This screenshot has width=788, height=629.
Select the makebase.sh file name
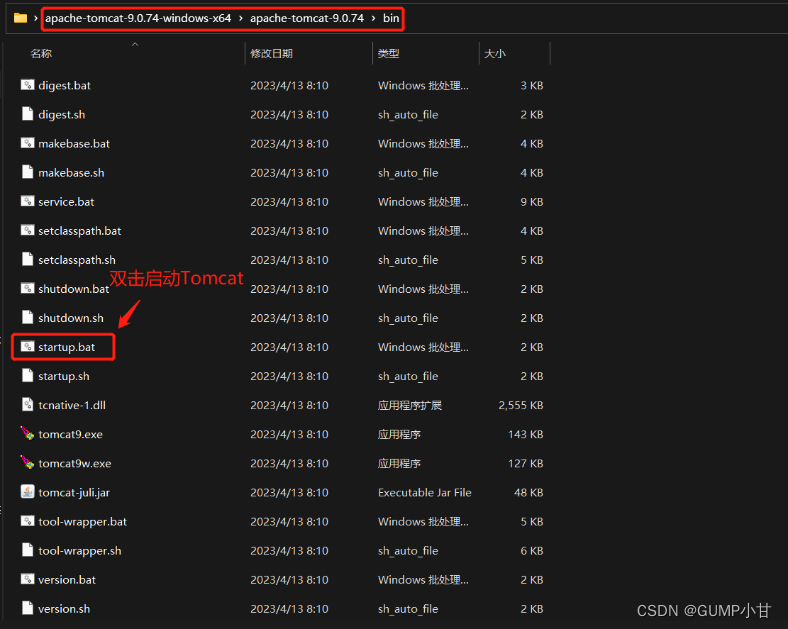[71, 173]
